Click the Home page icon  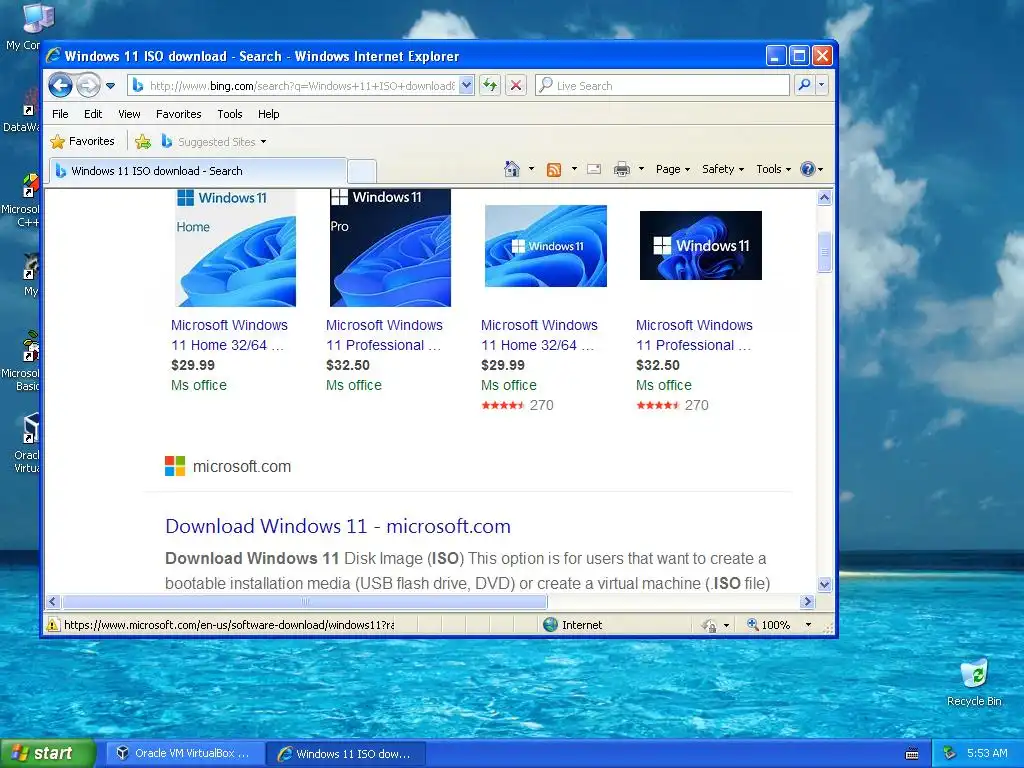(511, 169)
